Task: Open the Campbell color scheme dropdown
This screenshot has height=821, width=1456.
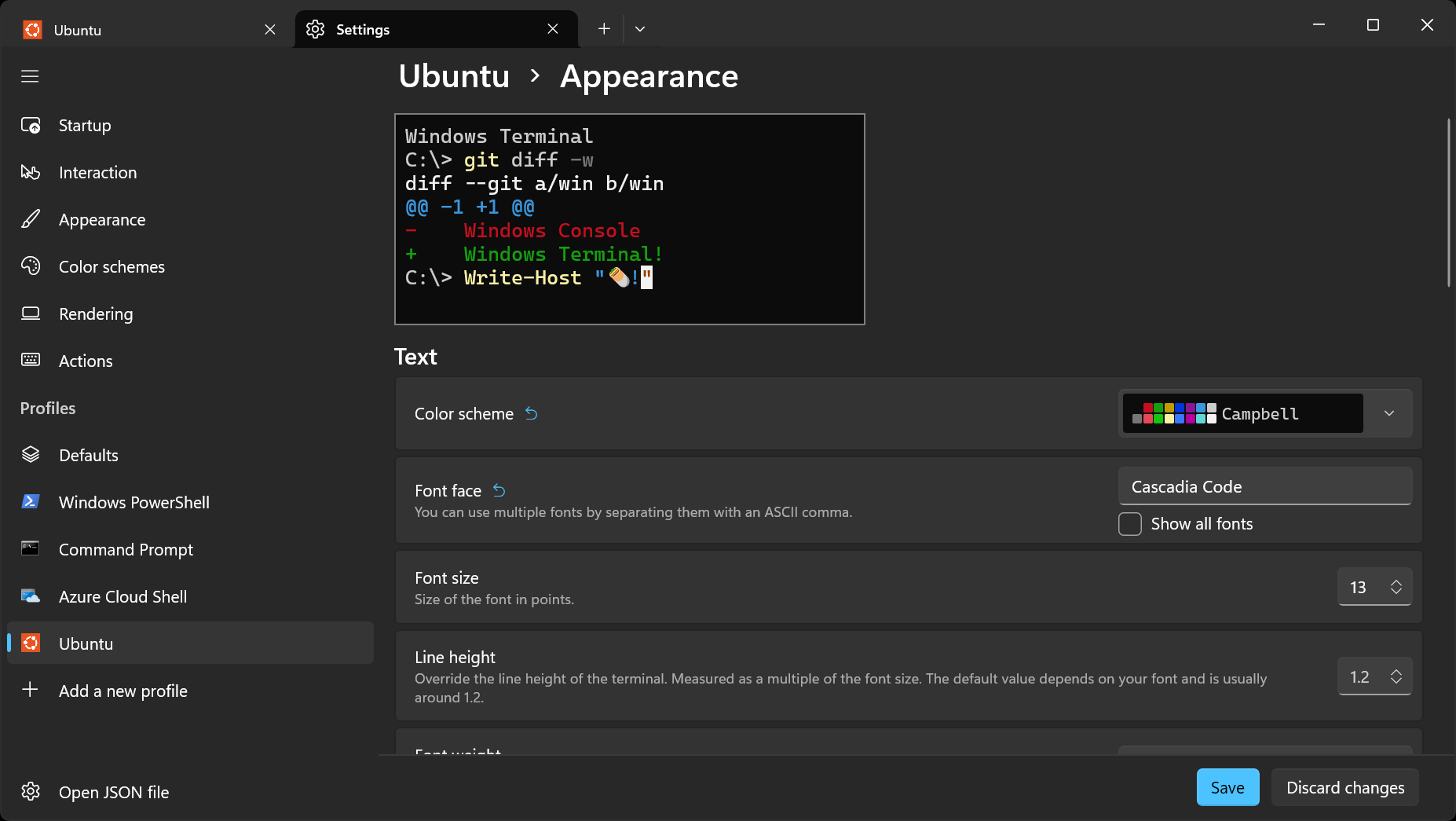Action: (x=1388, y=413)
